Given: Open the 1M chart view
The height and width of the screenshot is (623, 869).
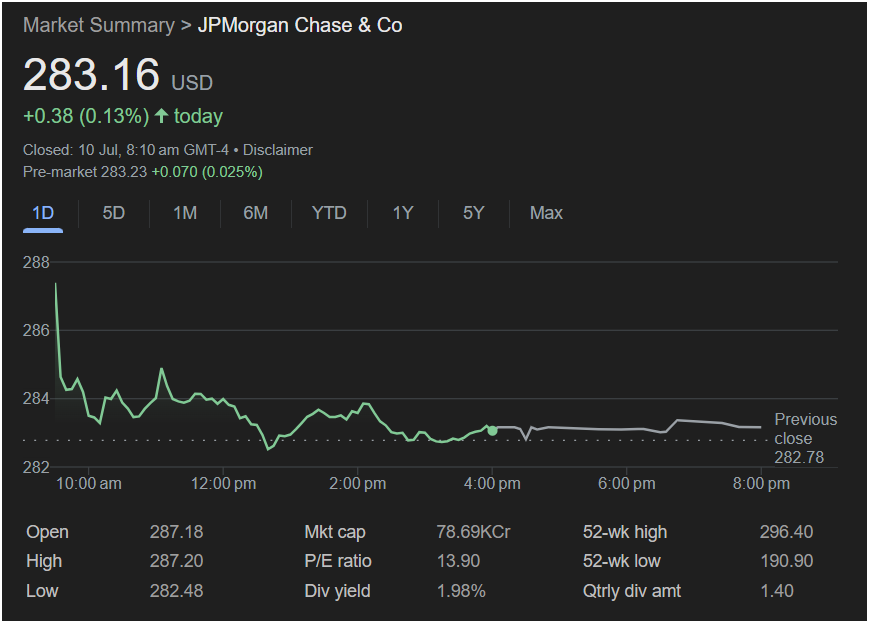Looking at the screenshot, I should pos(185,213).
